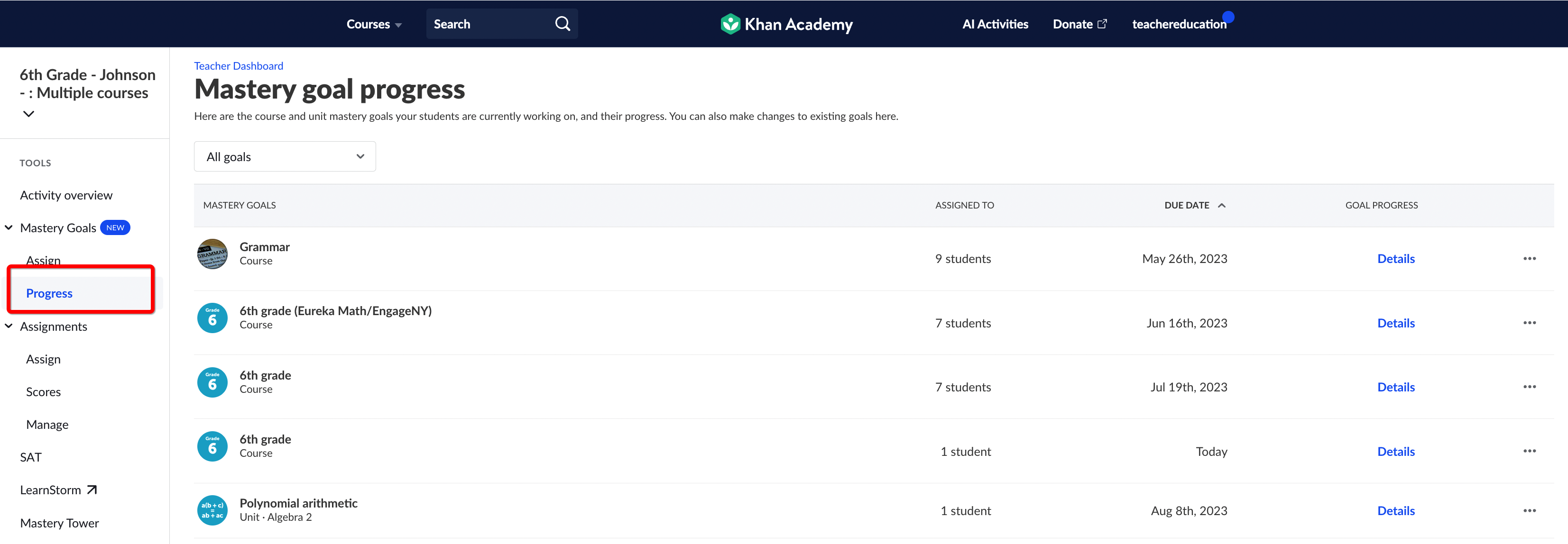Screen dimensions: 1568x544
Task: Open more options for Grammar row
Action: click(1529, 259)
